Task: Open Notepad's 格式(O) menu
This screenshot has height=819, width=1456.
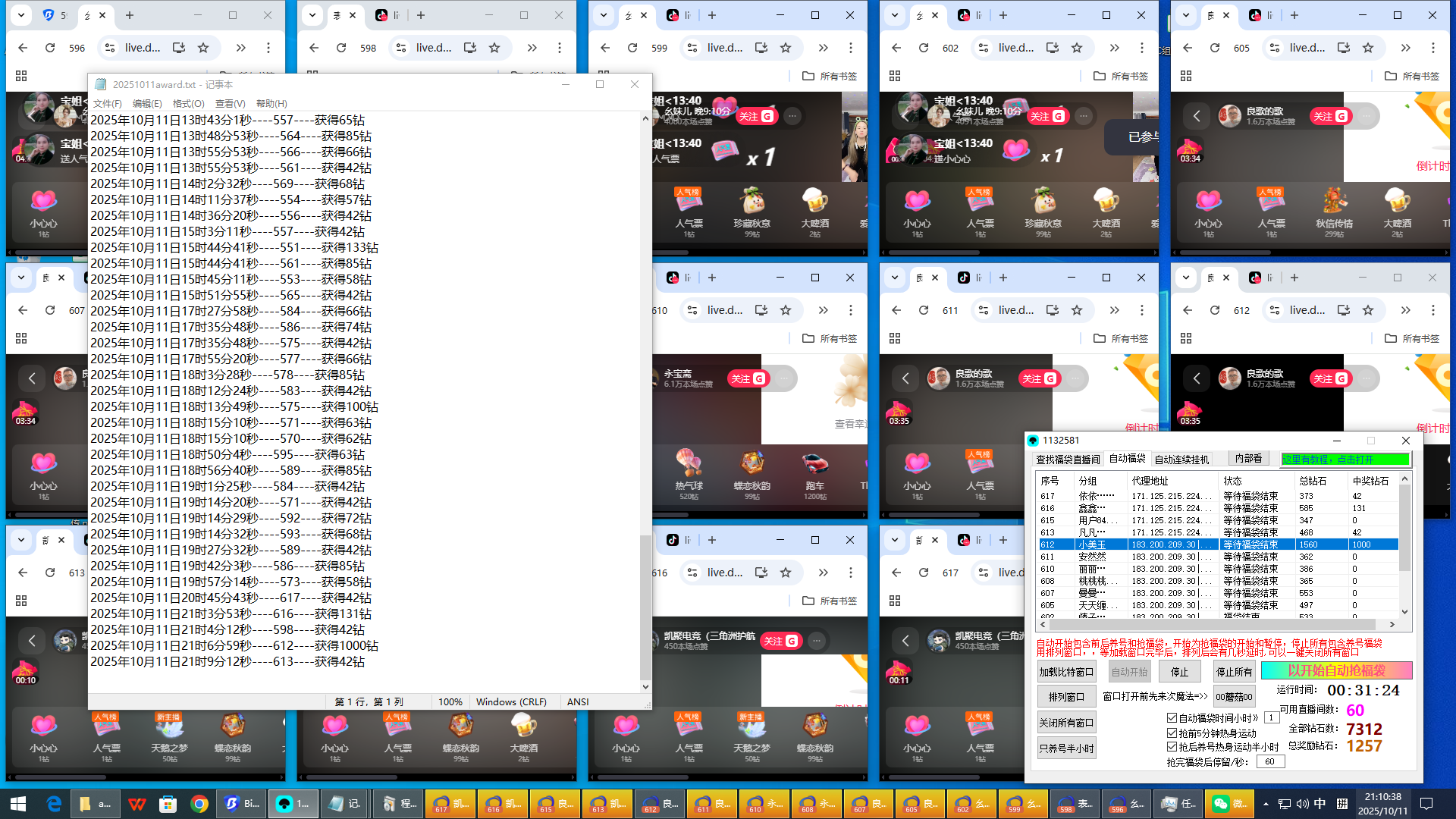Action: (x=188, y=103)
